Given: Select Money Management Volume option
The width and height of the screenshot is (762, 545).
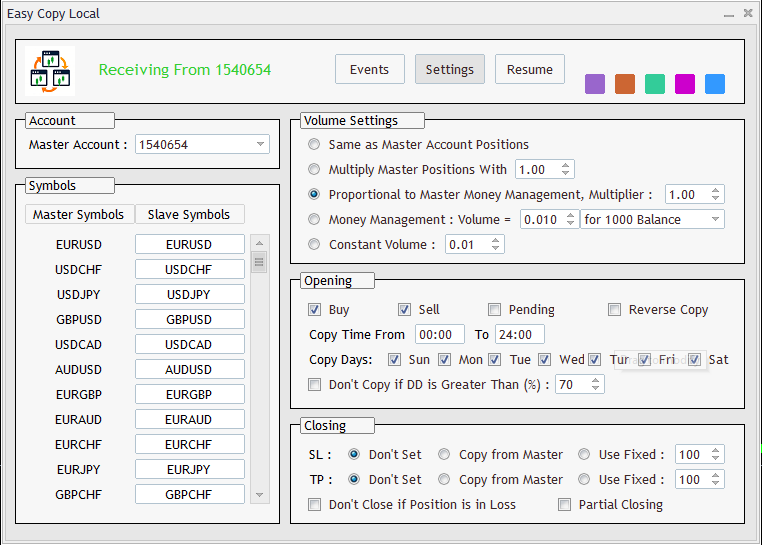Looking at the screenshot, I should 314,219.
